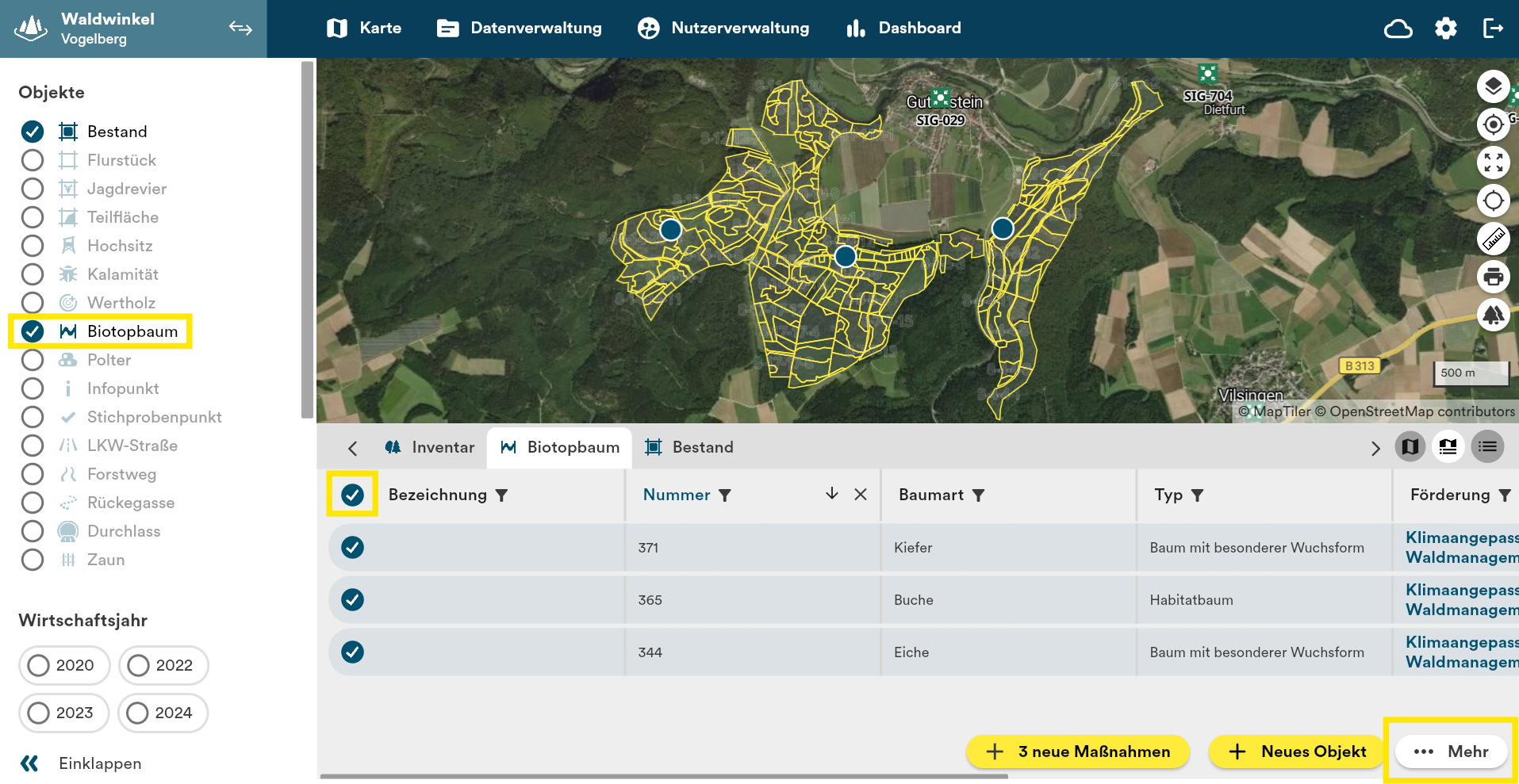Open the map layers icon
Viewport: 1519px width, 784px height.
(1493, 86)
